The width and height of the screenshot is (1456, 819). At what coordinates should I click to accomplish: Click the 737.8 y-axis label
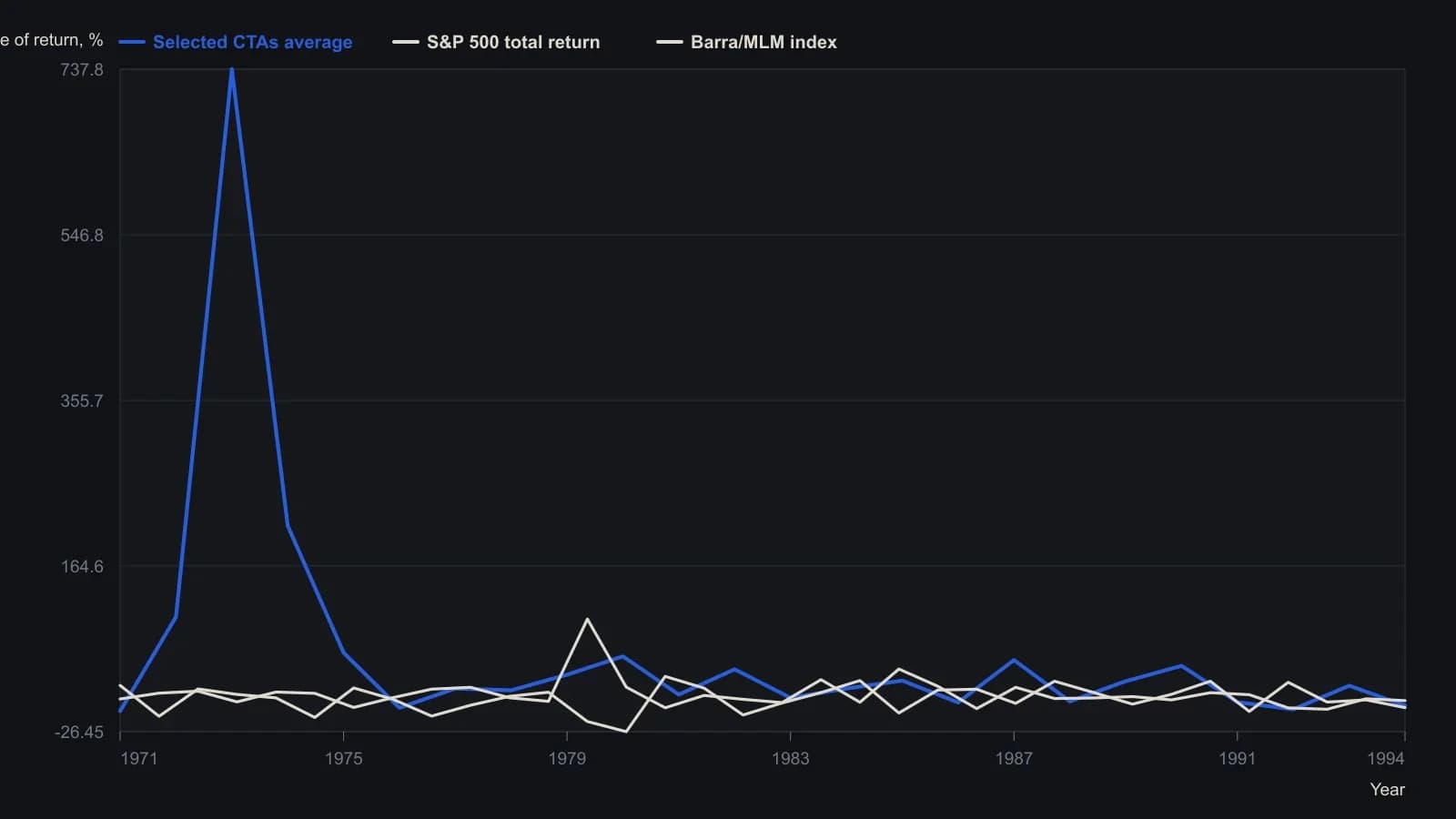click(x=82, y=70)
